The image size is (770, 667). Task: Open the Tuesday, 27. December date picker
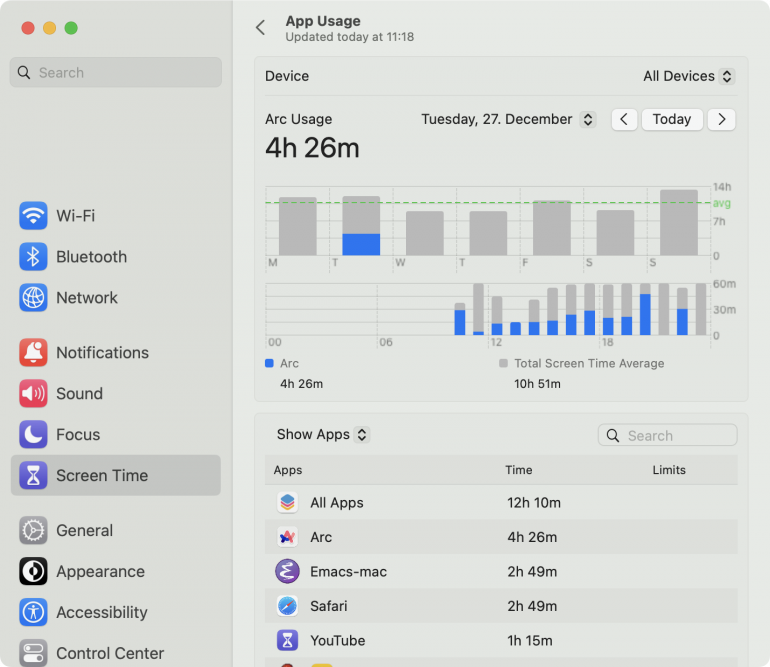pyautogui.click(x=508, y=119)
